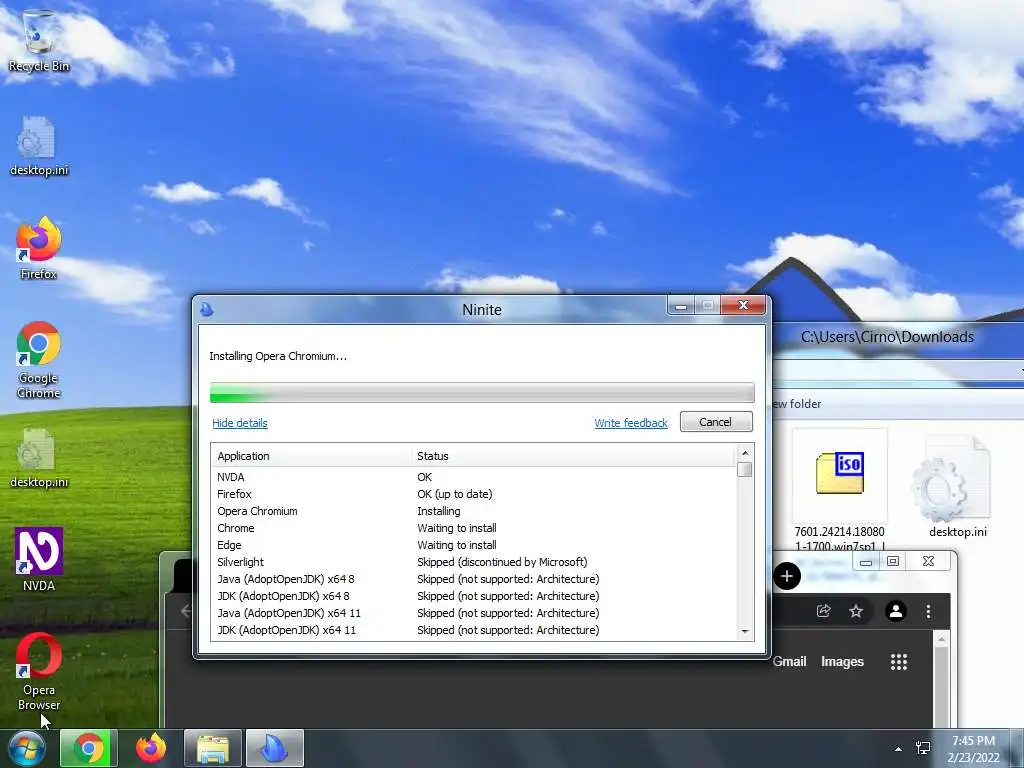Click the installation progress bar
The width and height of the screenshot is (1024, 768).
(482, 392)
